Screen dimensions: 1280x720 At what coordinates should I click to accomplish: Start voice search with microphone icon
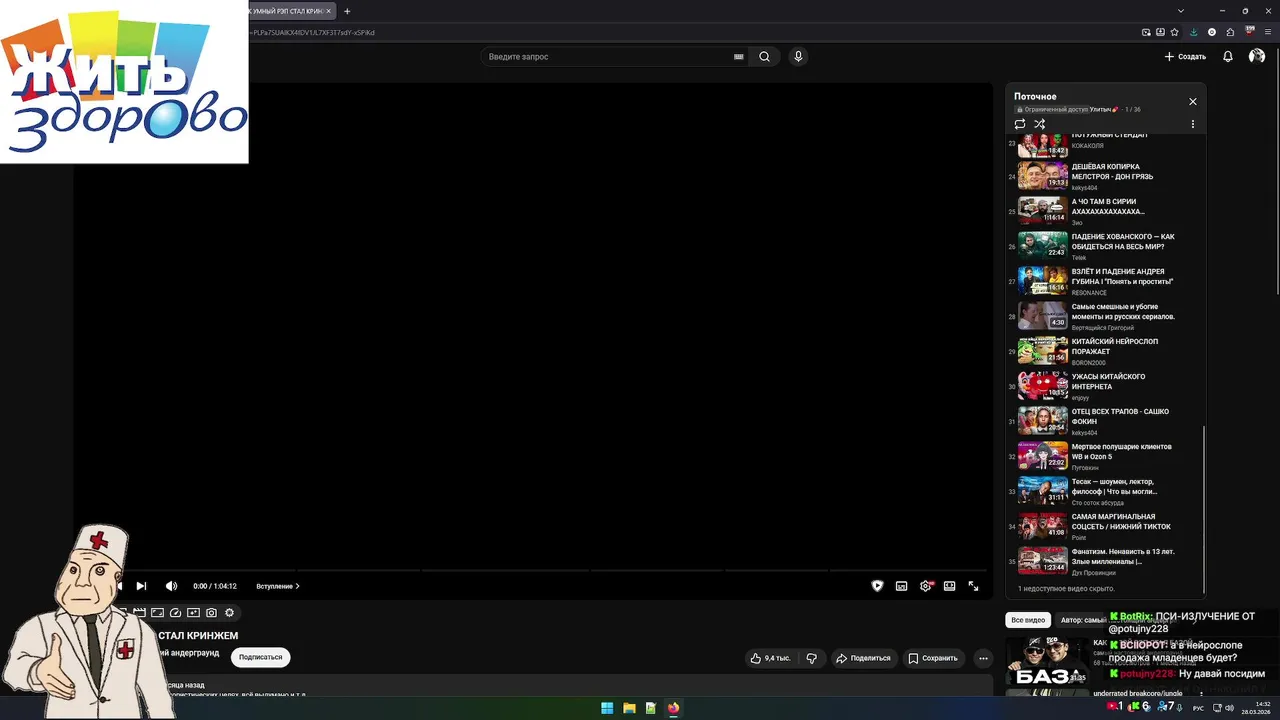pos(798,57)
